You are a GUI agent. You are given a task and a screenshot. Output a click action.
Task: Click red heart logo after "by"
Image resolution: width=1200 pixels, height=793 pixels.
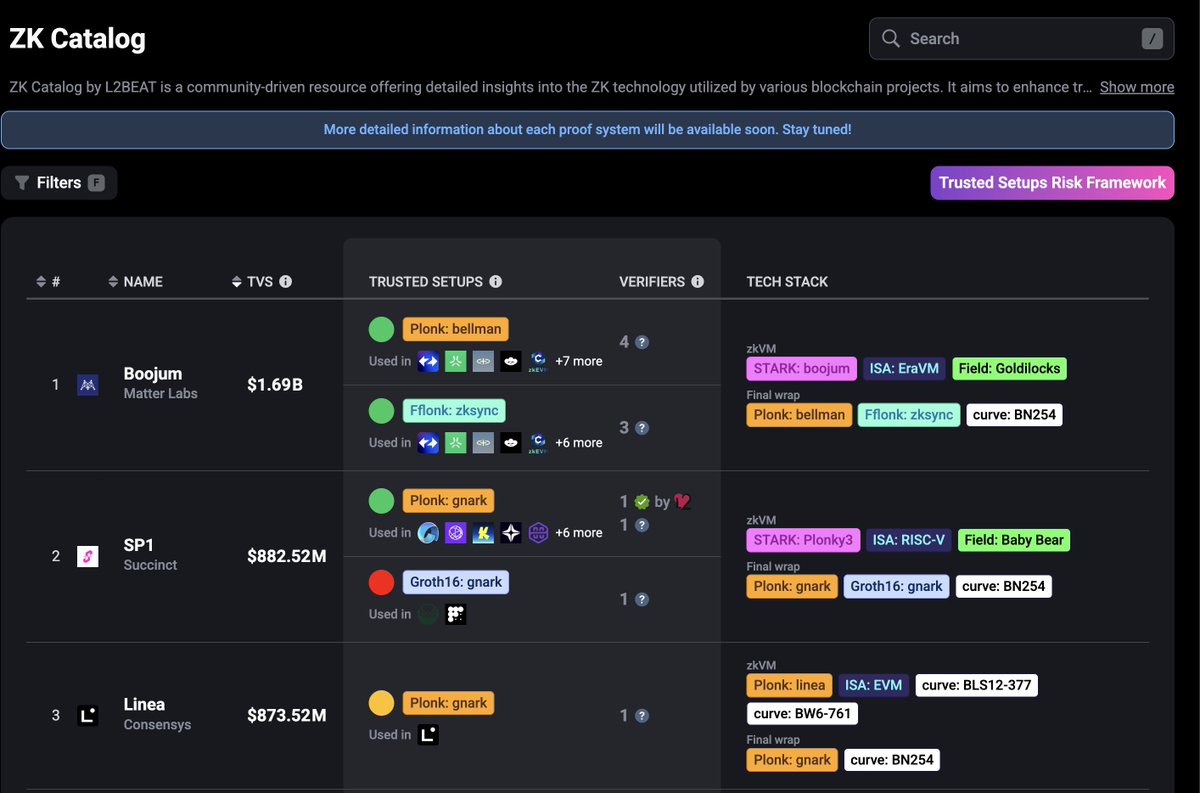(x=684, y=502)
